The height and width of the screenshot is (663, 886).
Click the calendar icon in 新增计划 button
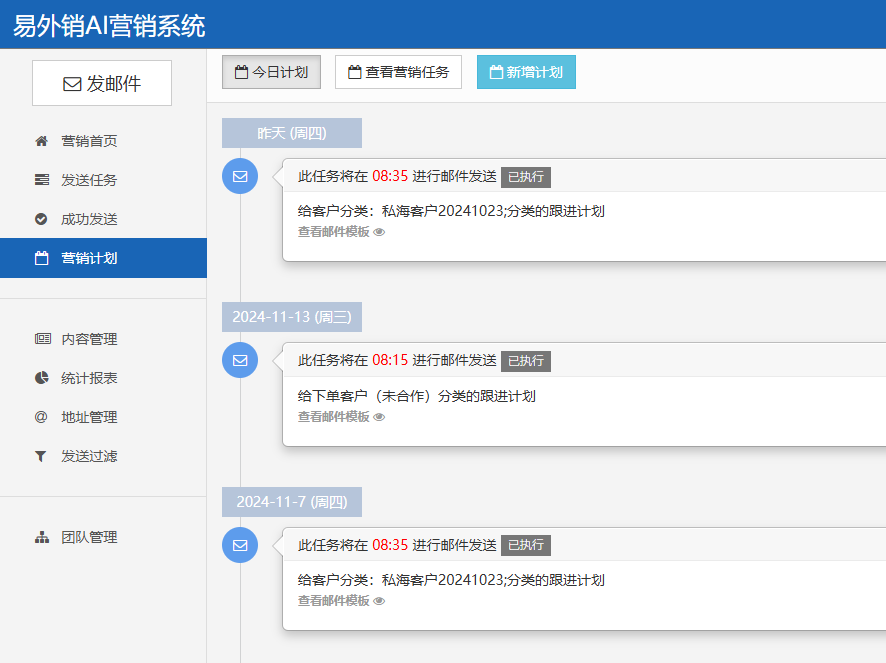[x=496, y=72]
